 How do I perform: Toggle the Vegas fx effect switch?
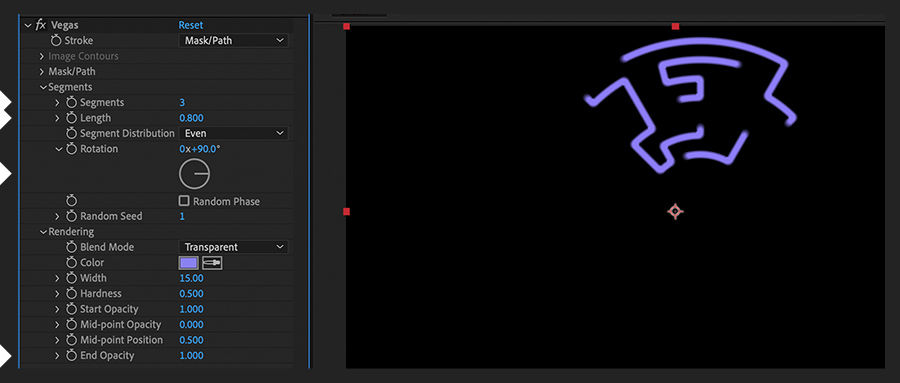click(x=41, y=25)
